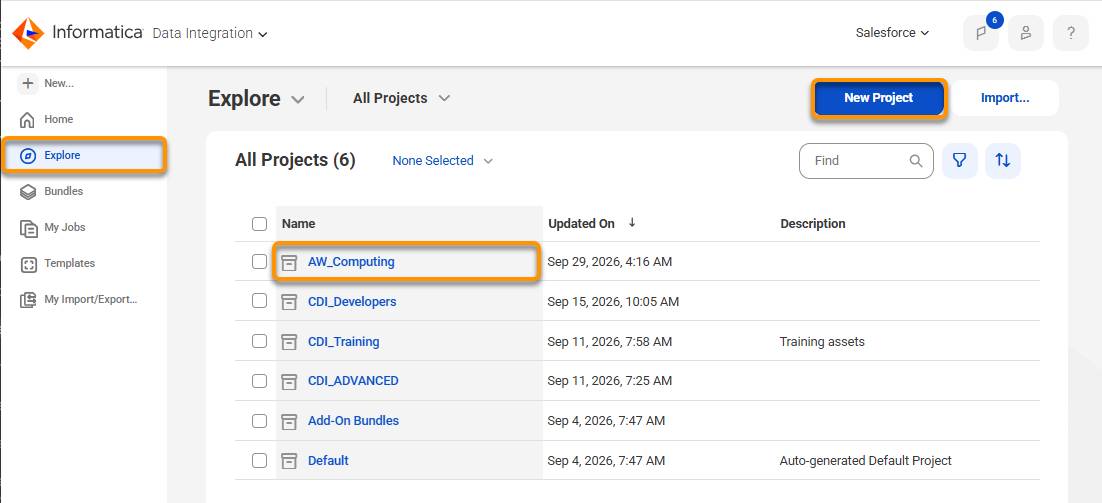Open the user profile icon
This screenshot has width=1102, height=503.
coord(1025,33)
